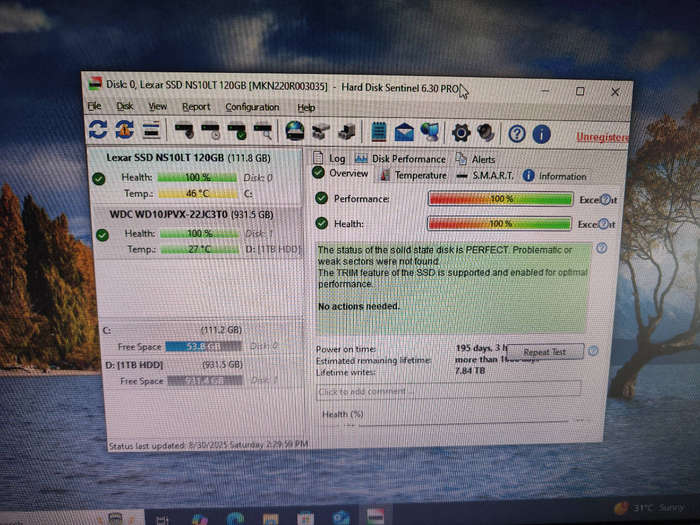The image size is (700, 525).
Task: Click the gray stacked drives toolbar icon
Action: [346, 132]
